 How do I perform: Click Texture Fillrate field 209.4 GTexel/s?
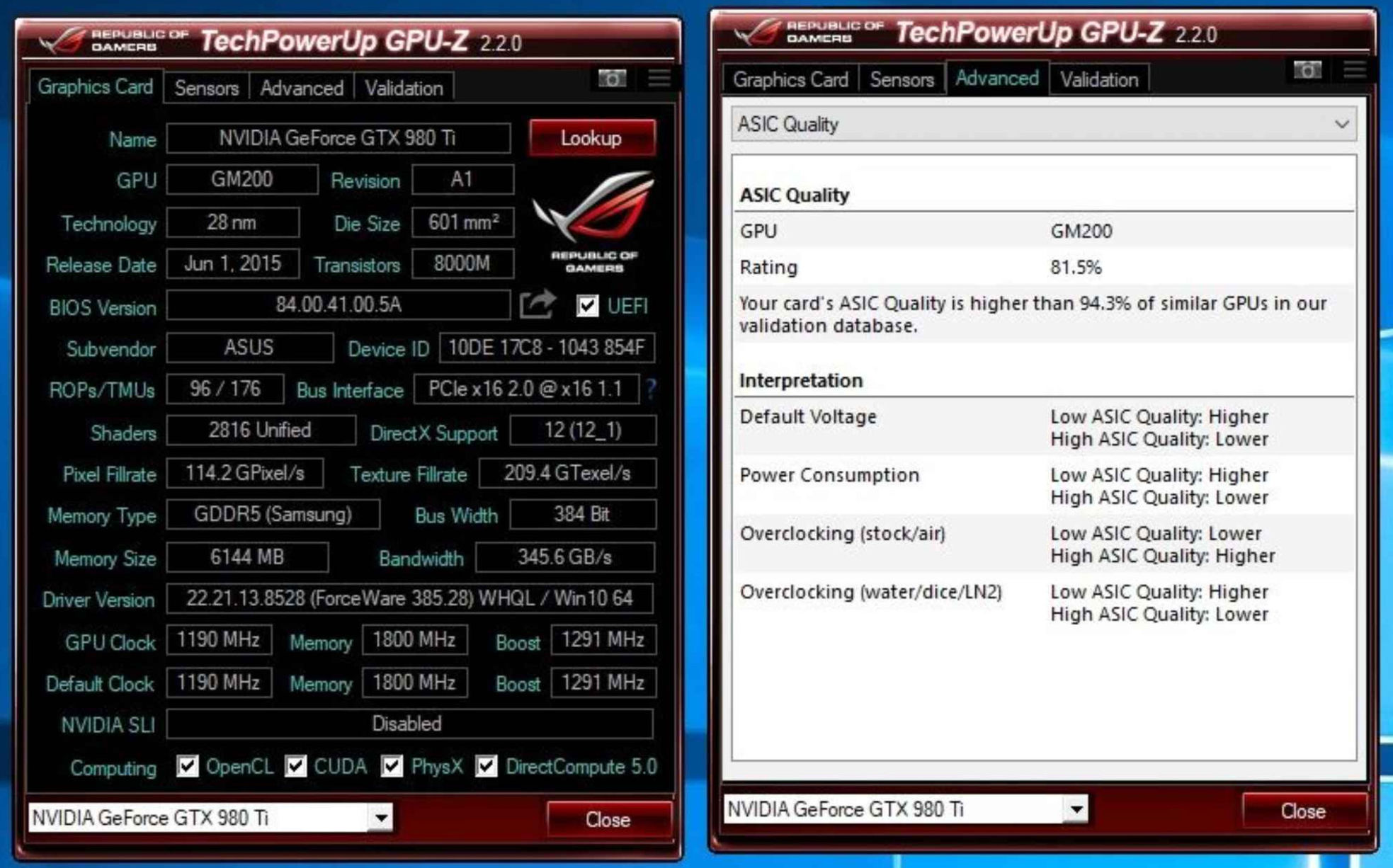(567, 473)
